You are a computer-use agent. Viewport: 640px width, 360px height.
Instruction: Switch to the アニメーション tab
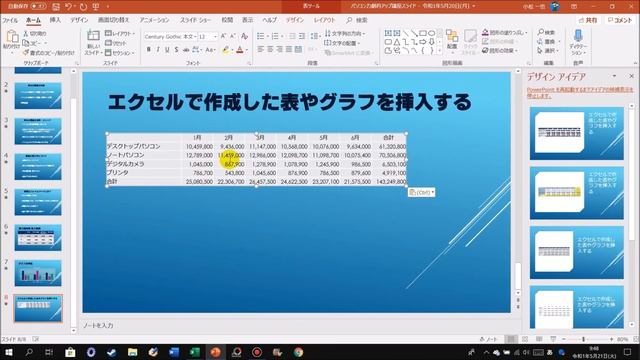pyautogui.click(x=154, y=20)
